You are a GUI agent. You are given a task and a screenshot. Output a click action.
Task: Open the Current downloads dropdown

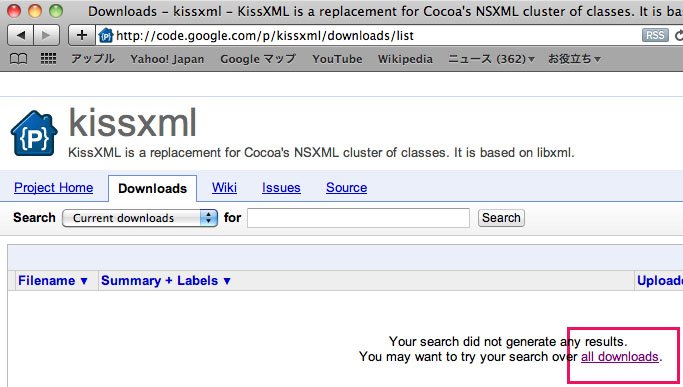(140, 218)
